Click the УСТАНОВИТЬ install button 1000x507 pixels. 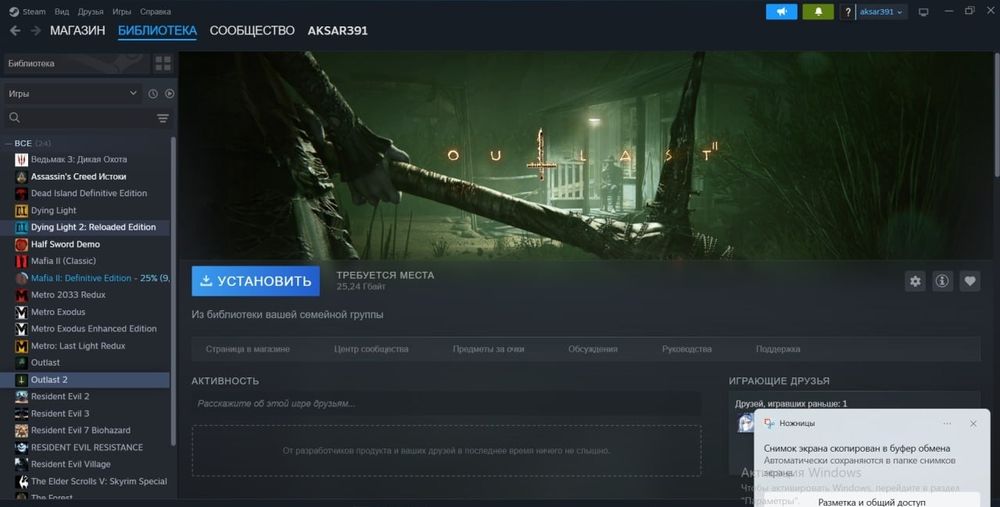(x=256, y=281)
